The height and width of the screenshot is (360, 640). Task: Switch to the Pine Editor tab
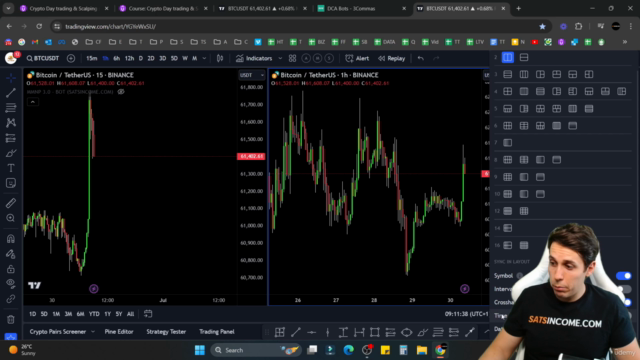coord(119,332)
